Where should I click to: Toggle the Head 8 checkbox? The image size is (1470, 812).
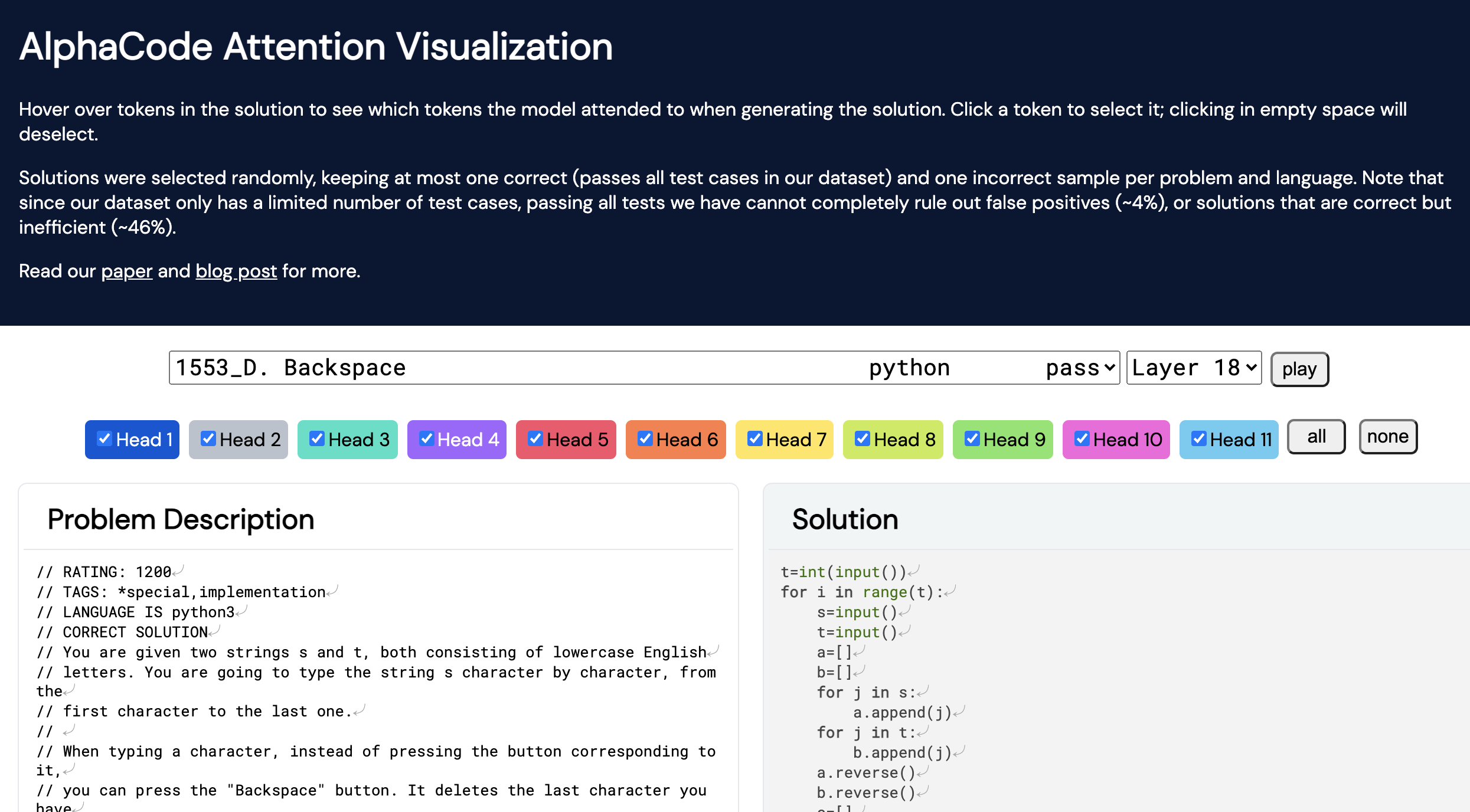point(862,438)
